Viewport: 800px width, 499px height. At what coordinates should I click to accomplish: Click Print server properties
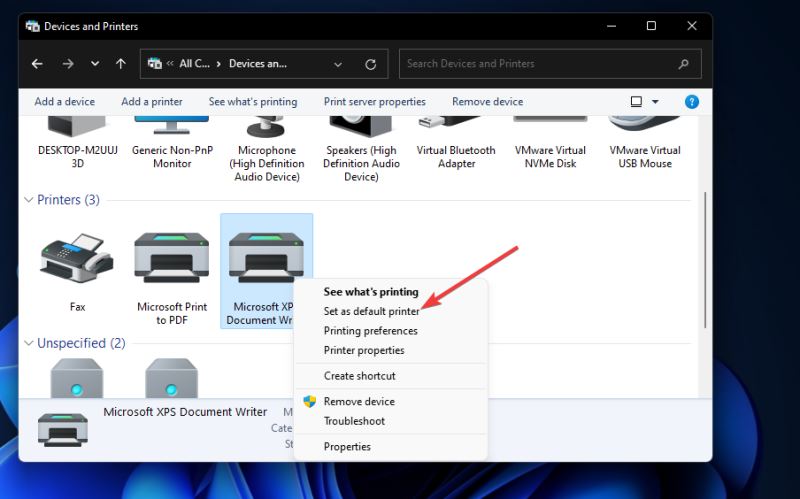tap(374, 102)
